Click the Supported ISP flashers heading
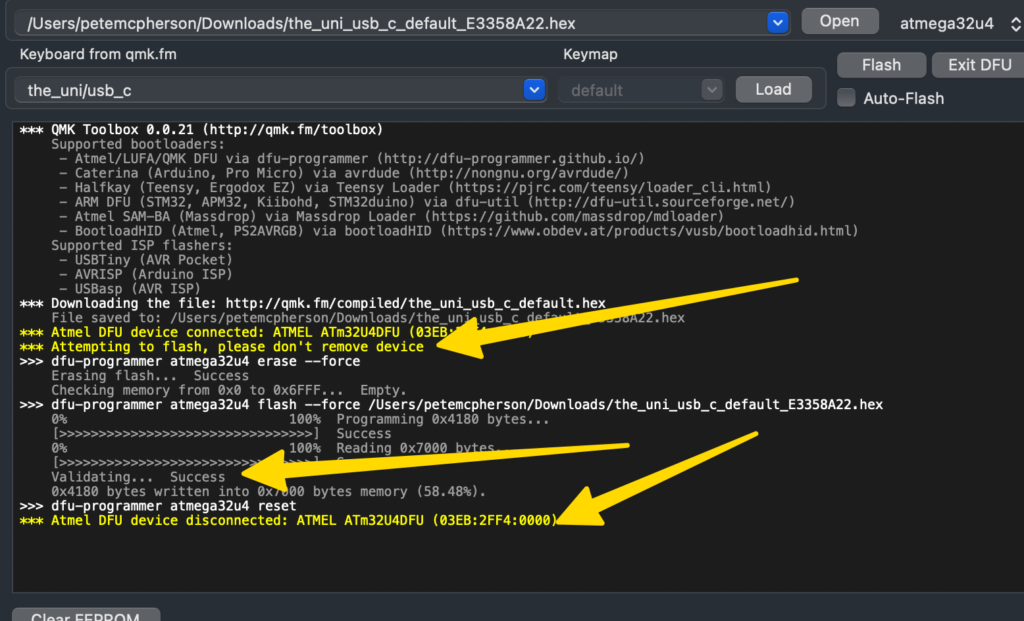The height and width of the screenshot is (621, 1024). 142,246
